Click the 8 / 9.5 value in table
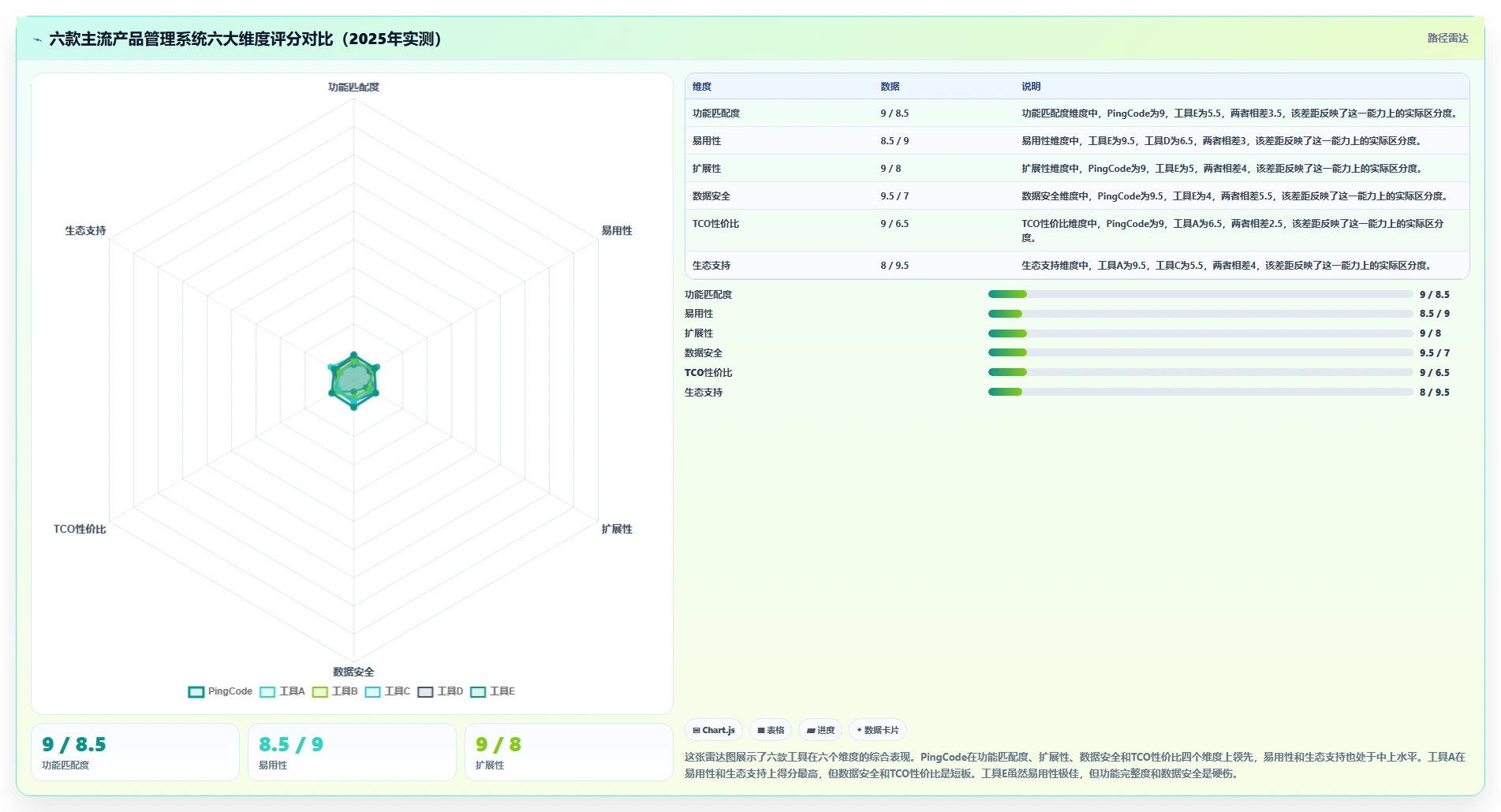 click(x=894, y=266)
